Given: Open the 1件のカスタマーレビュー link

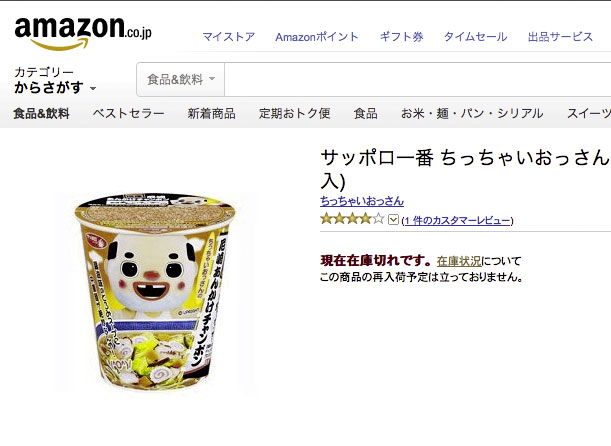Looking at the screenshot, I should tap(457, 220).
